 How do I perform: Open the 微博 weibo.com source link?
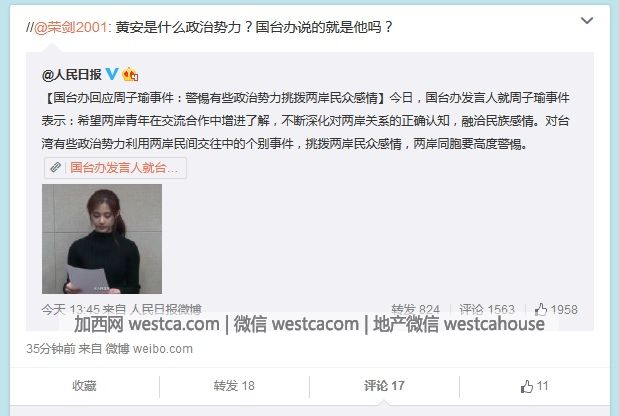(149, 349)
